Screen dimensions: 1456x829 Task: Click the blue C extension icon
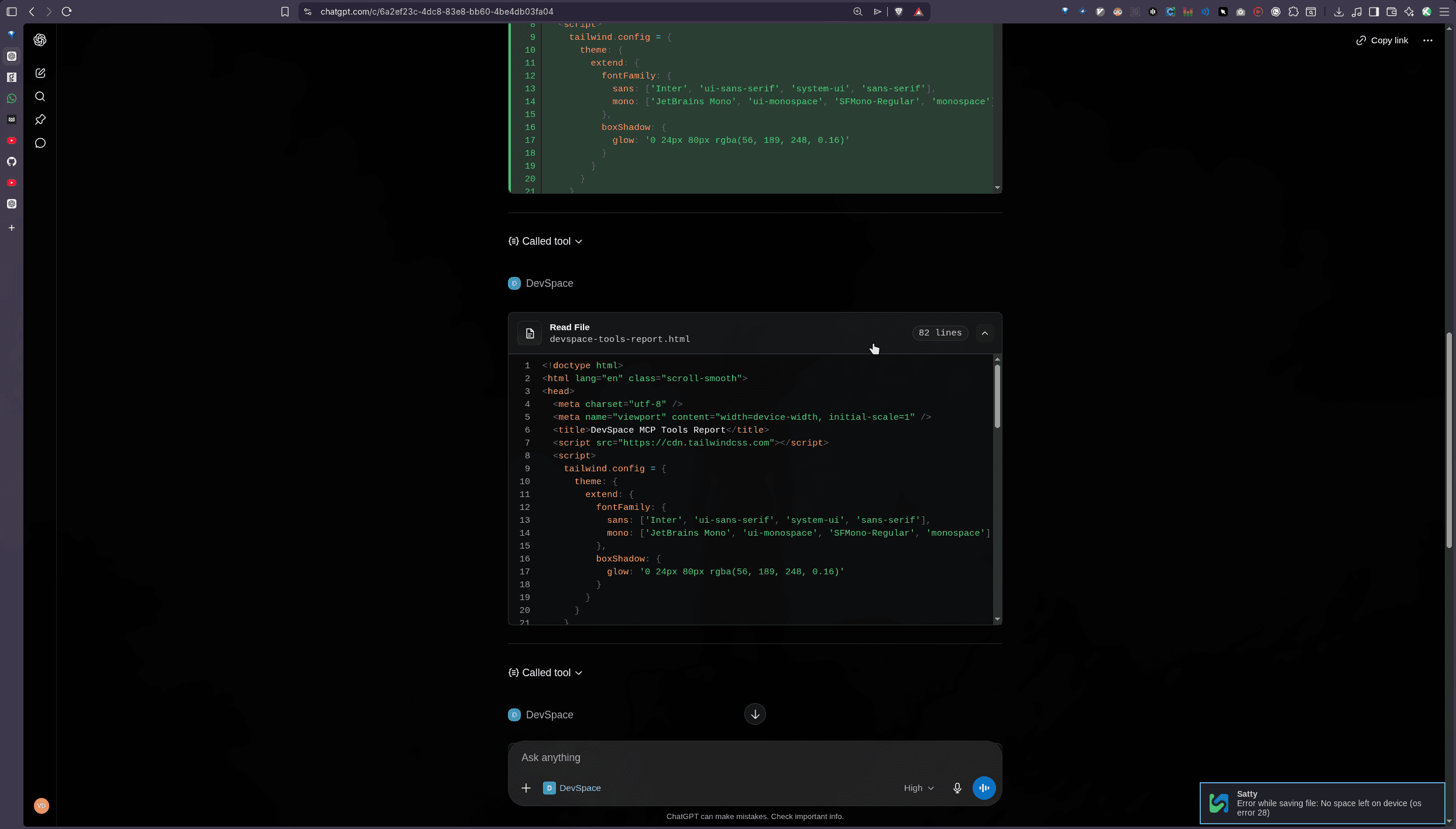click(1170, 12)
